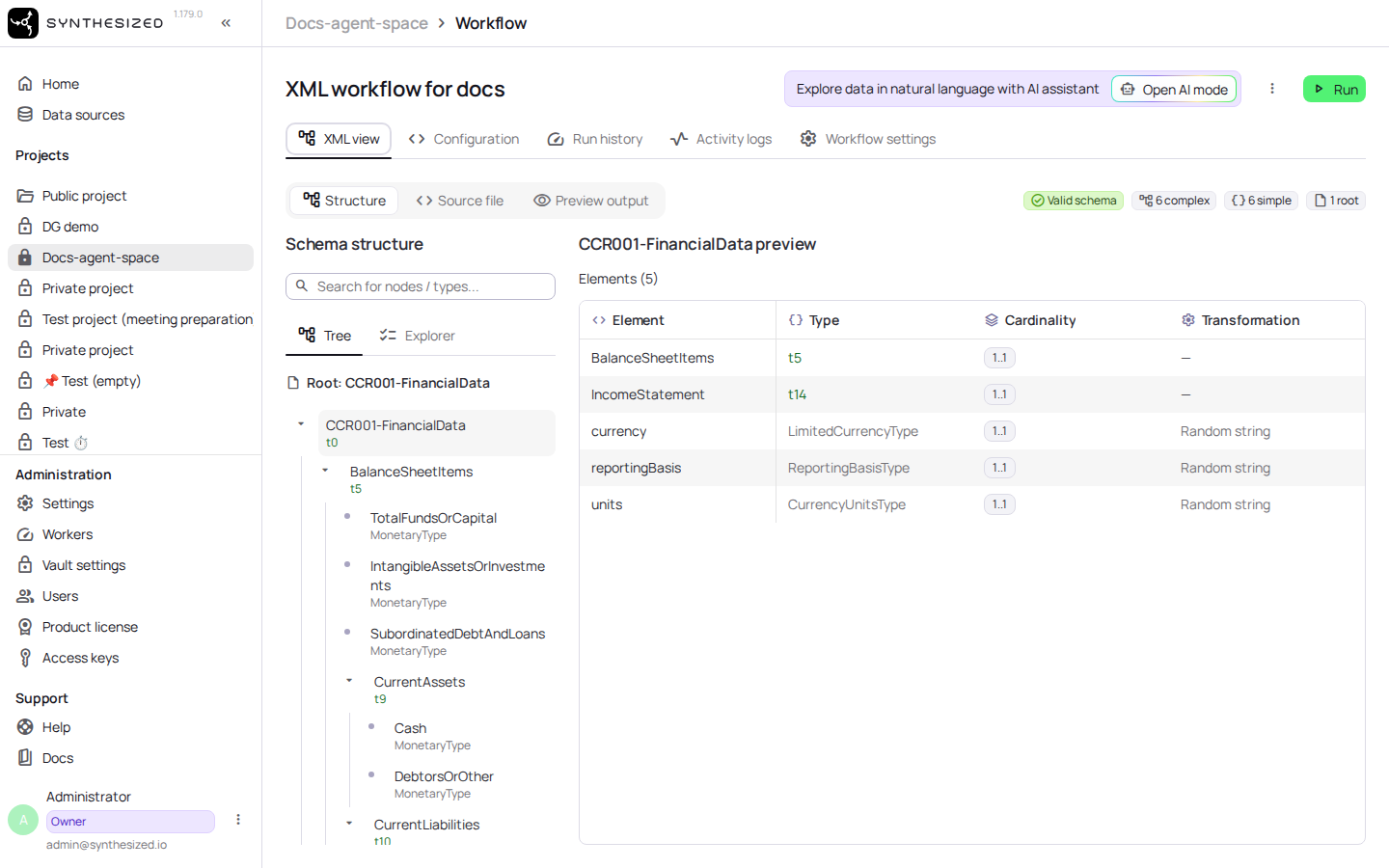
Task: Select the 6 complex badge
Action: coord(1174,201)
